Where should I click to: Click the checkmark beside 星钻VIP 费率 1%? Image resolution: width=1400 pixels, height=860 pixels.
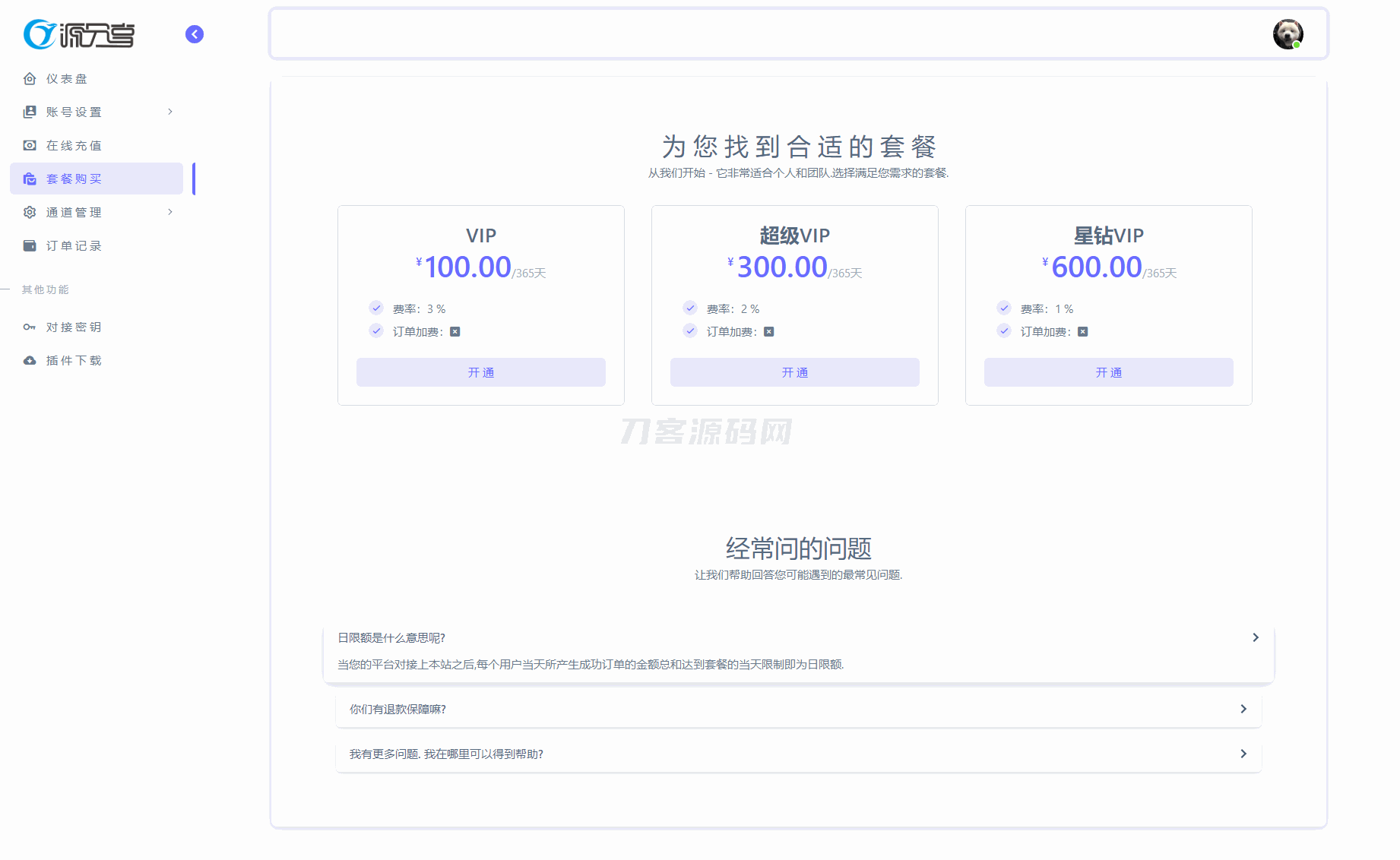[x=1004, y=308]
